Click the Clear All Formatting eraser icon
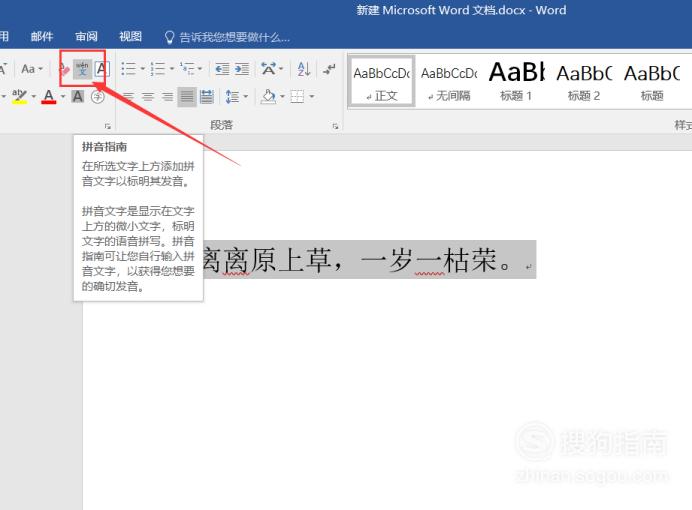The image size is (692, 510). 64,69
